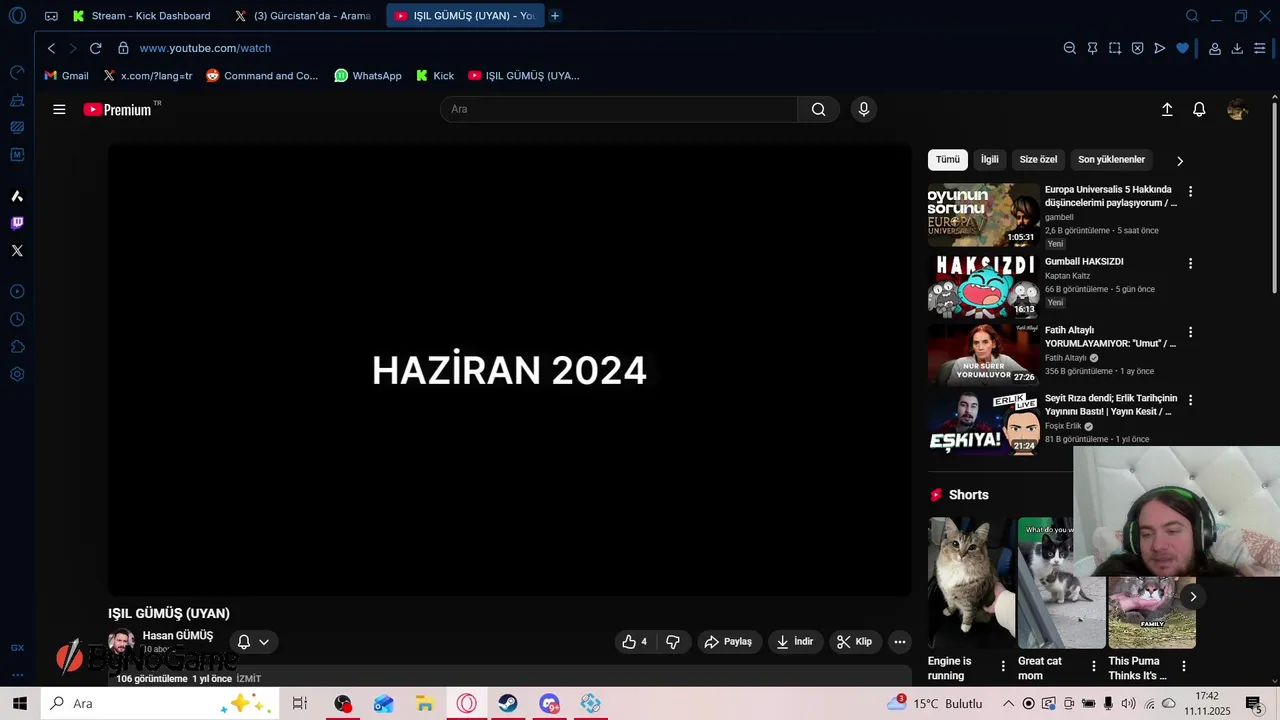Open the GX Control speedometer icon
Screen dimensions: 1280x720
pos(17,73)
